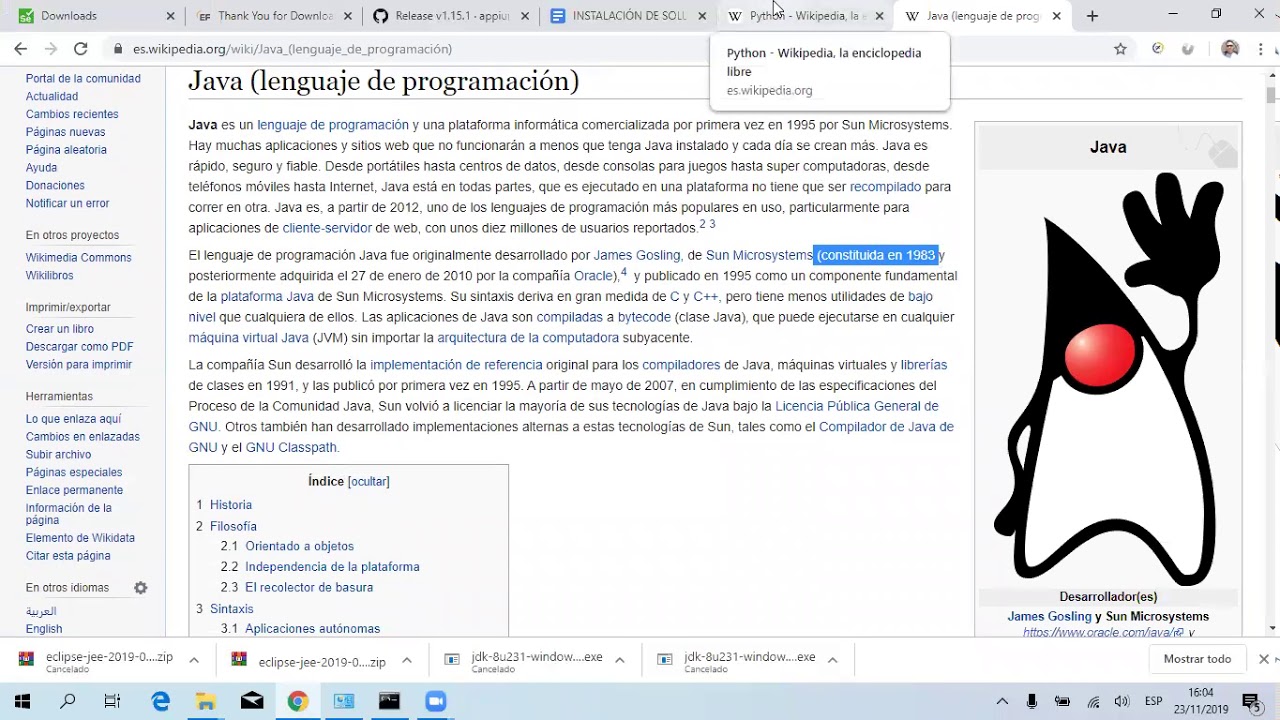Screen dimensions: 1280x720
Task: Switch to the INSTALACIÓN DE SOLU document tab
Action: tap(629, 16)
